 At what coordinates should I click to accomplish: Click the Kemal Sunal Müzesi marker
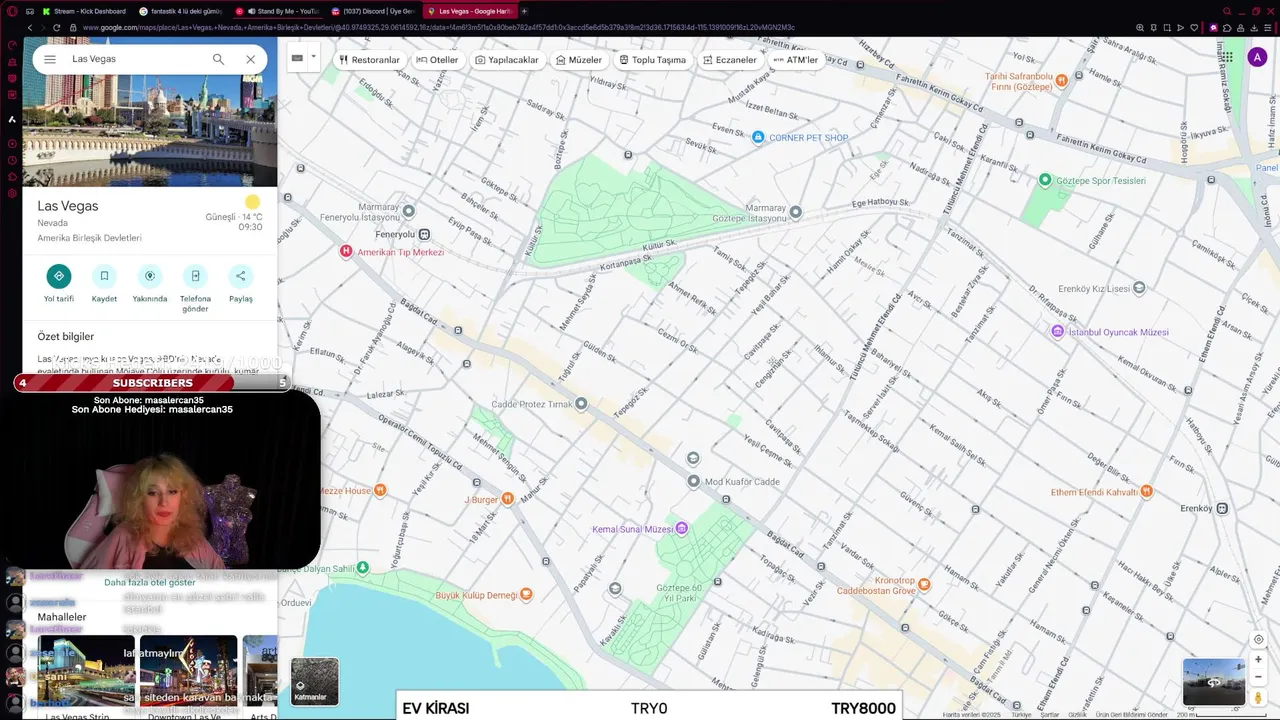(682, 528)
